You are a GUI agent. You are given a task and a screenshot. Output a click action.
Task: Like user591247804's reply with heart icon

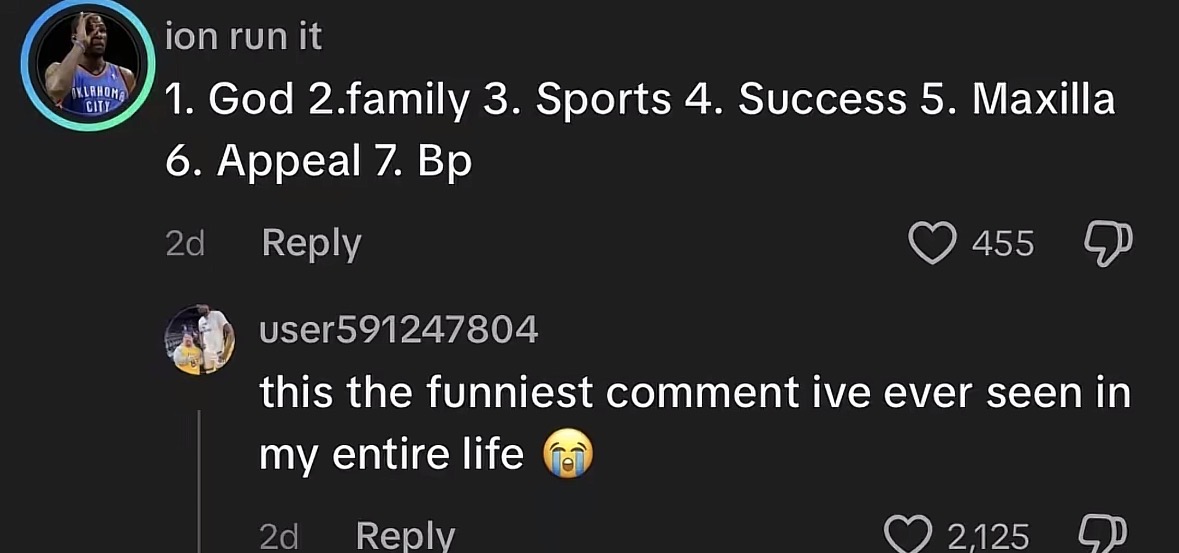click(x=908, y=535)
